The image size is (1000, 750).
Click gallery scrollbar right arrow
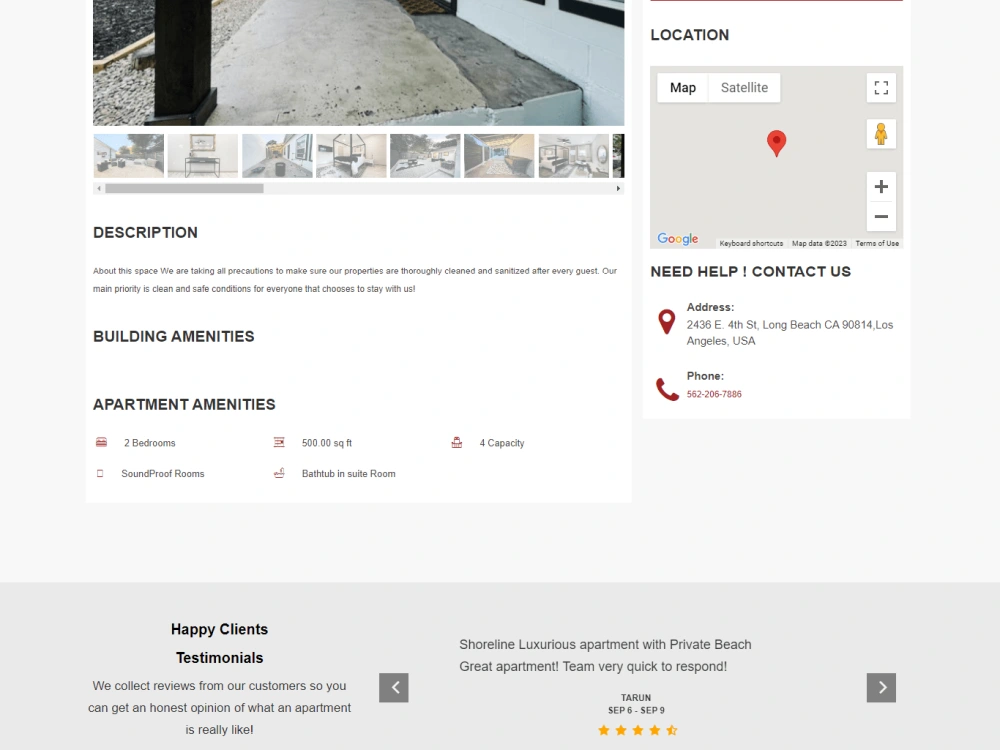[618, 188]
